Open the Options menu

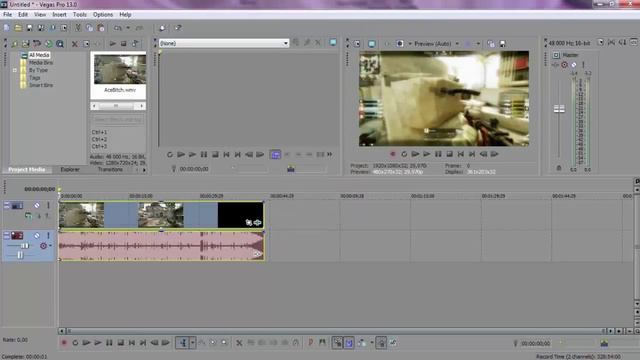tap(103, 14)
